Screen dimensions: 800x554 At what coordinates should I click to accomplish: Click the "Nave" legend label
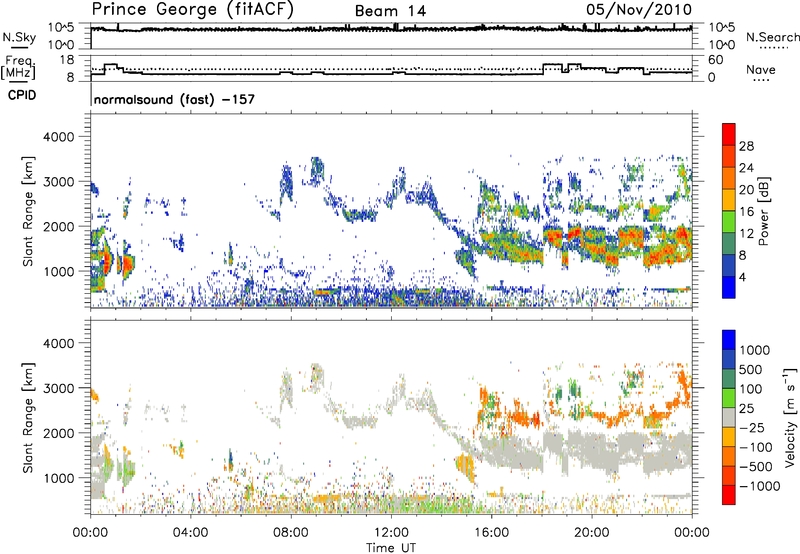[x=760, y=70]
